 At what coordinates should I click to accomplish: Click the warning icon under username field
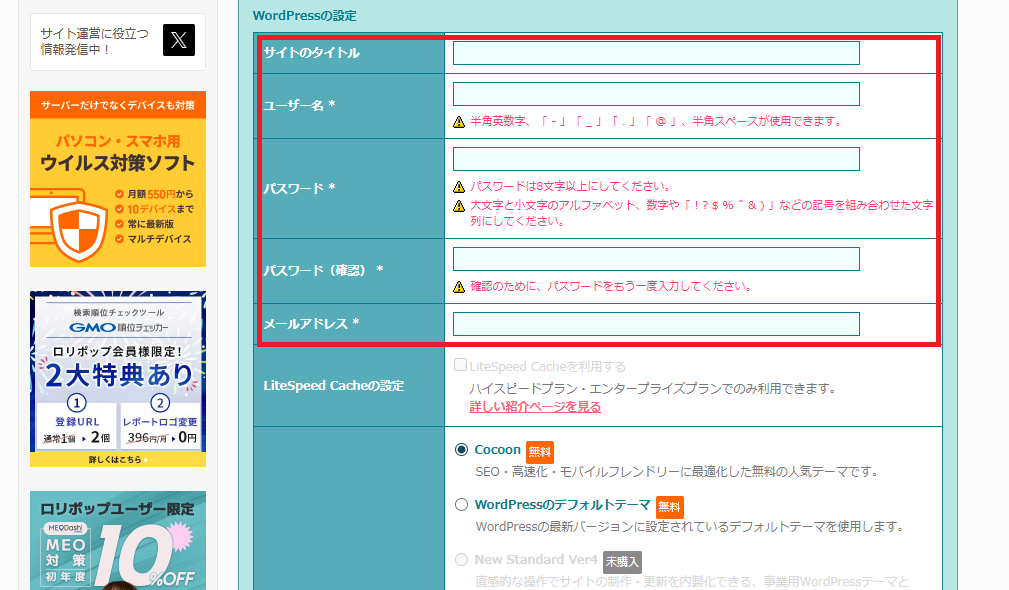[459, 122]
